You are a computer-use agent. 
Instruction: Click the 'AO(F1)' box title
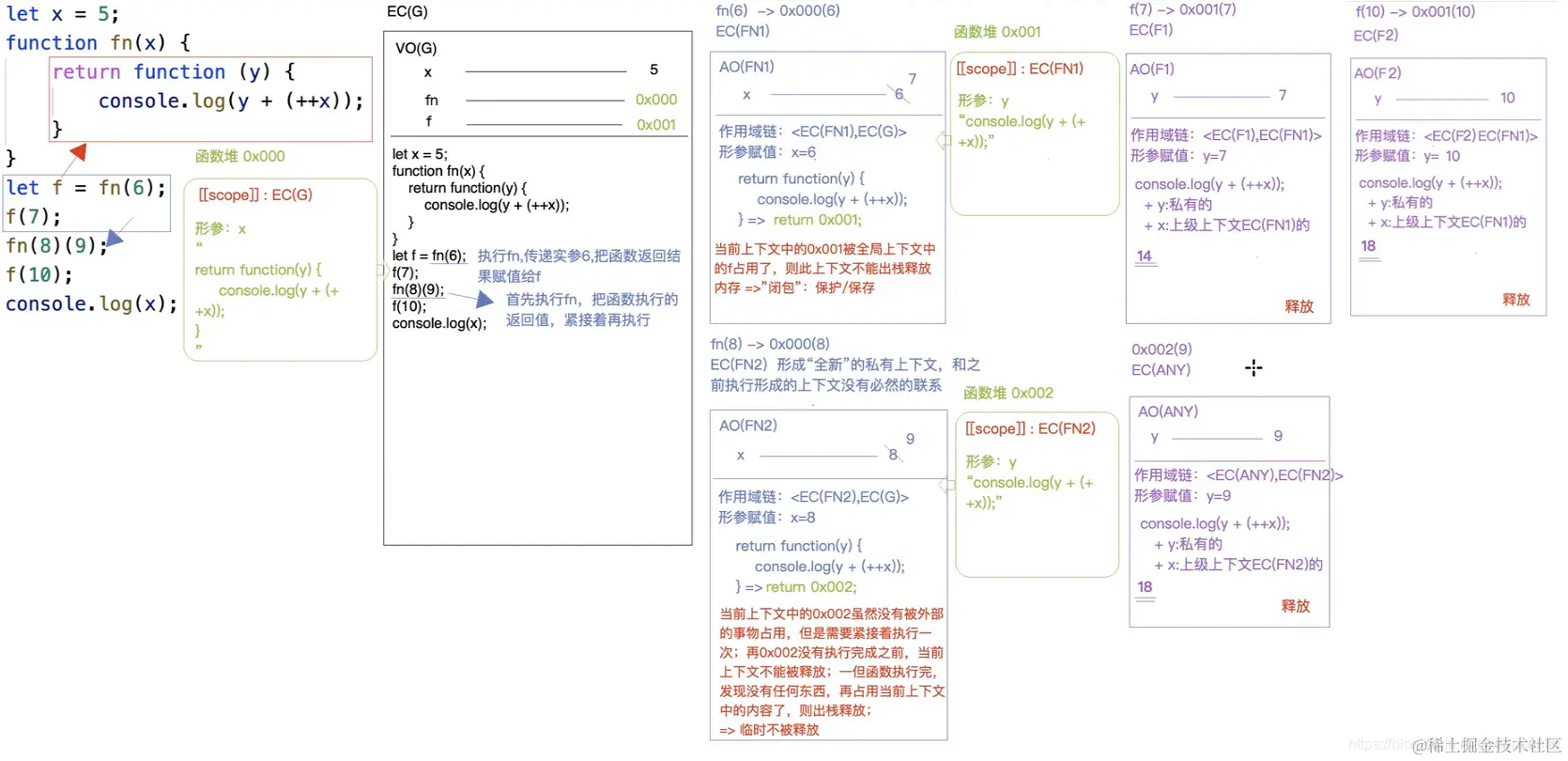point(1152,70)
